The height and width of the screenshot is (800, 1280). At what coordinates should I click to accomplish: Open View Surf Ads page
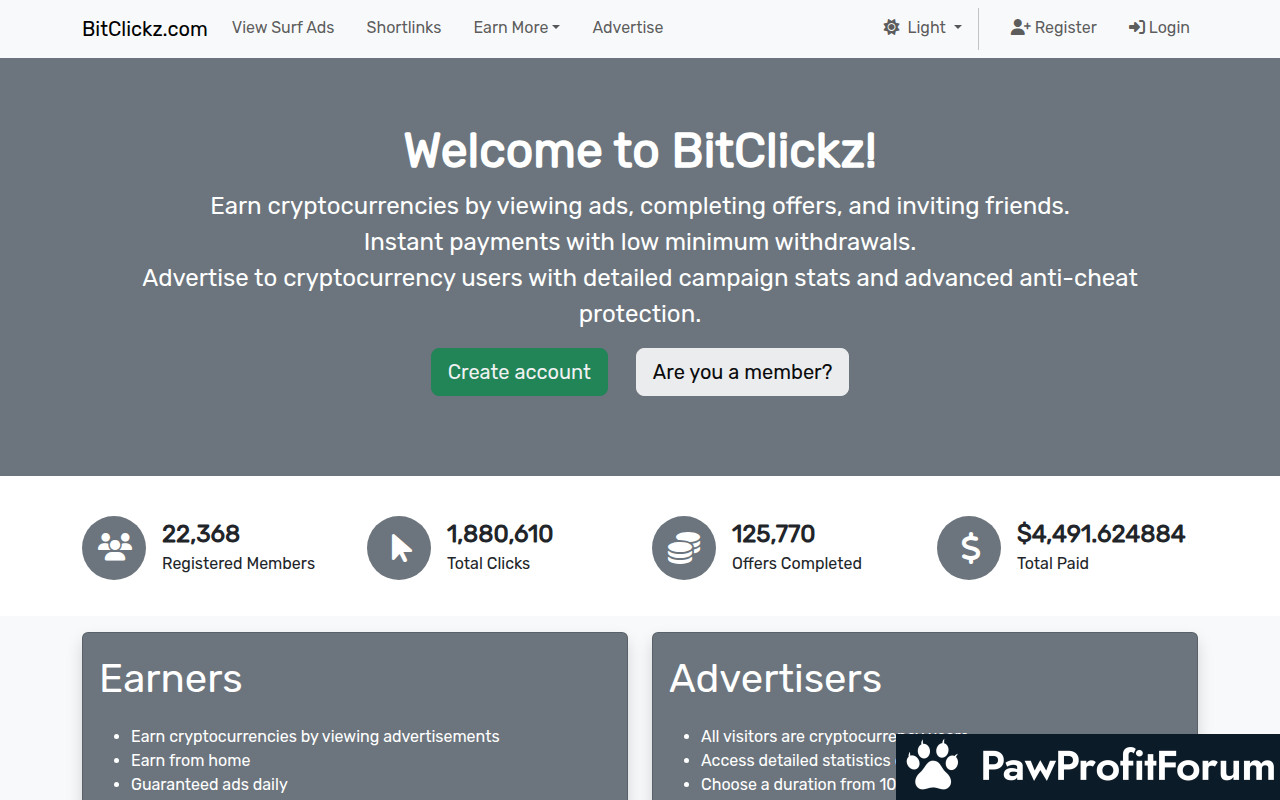coord(283,28)
